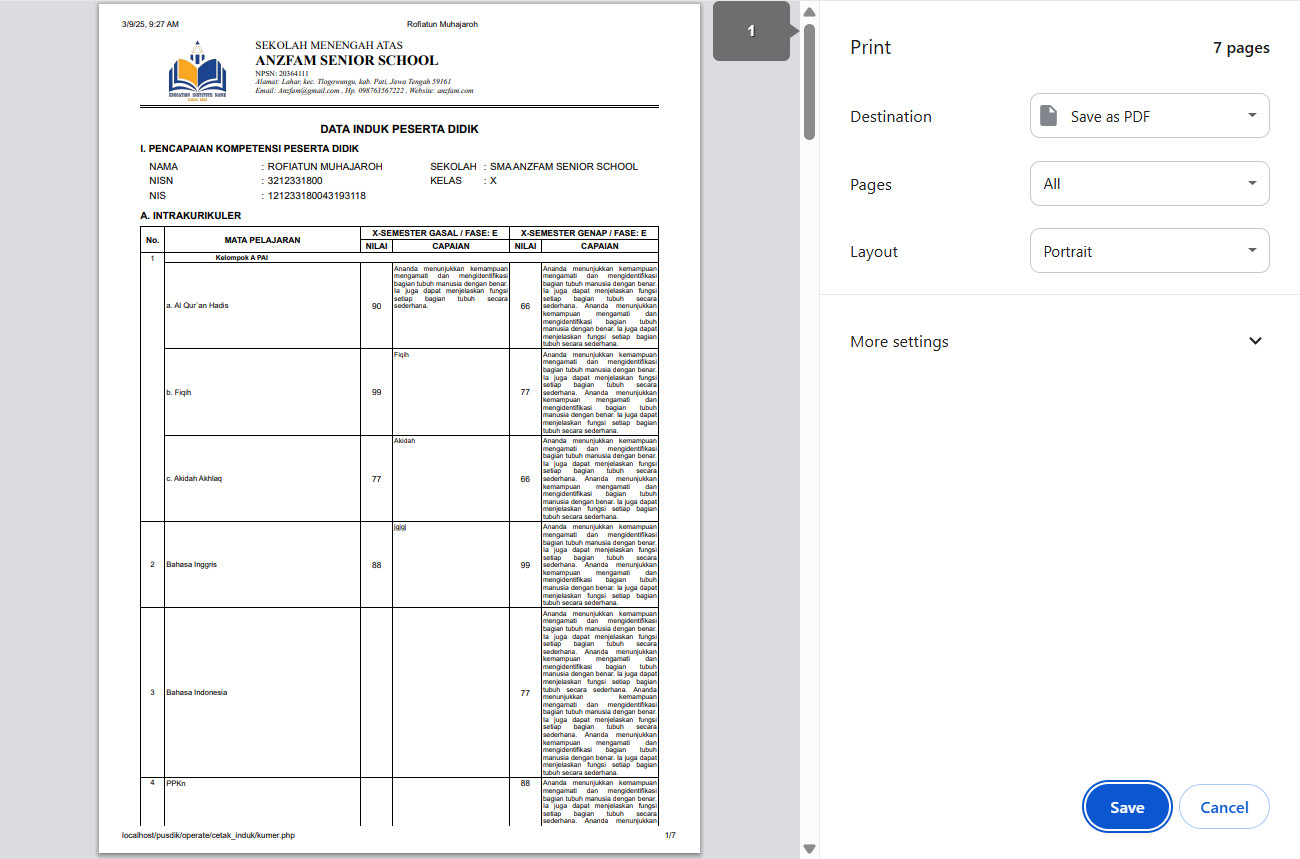Click the caret arrow beside Save as PDF
Image resolution: width=1300 pixels, height=859 pixels.
point(1252,116)
